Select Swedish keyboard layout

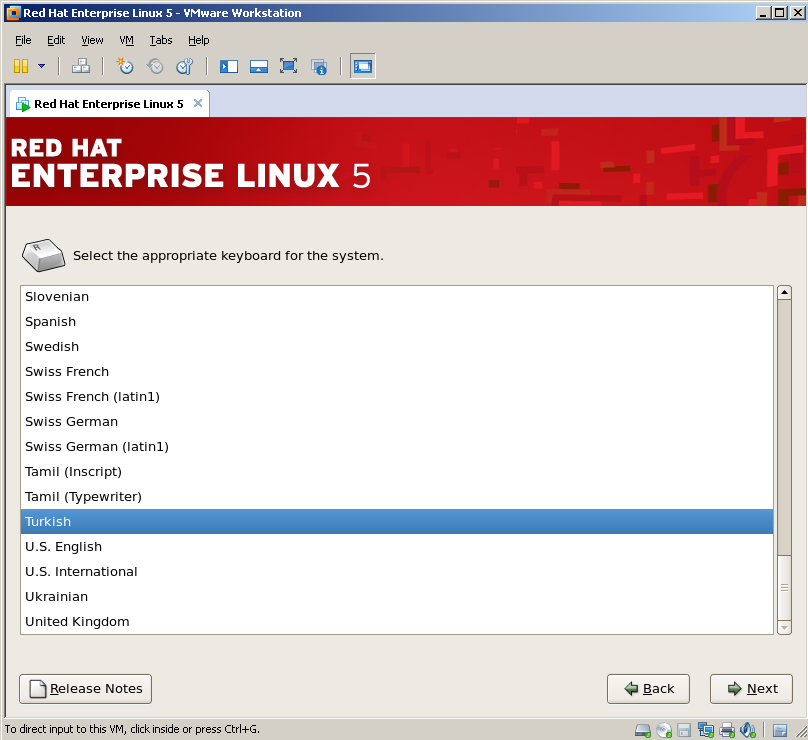[397, 347]
